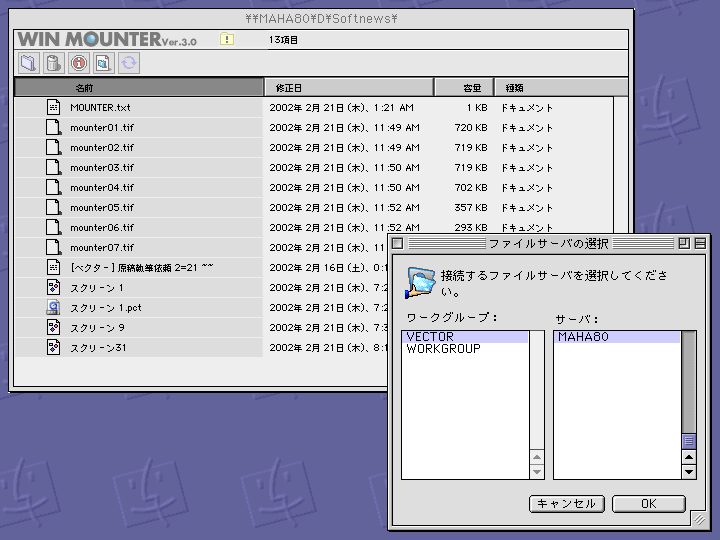Select the mounter01.tif file icon

point(53,127)
